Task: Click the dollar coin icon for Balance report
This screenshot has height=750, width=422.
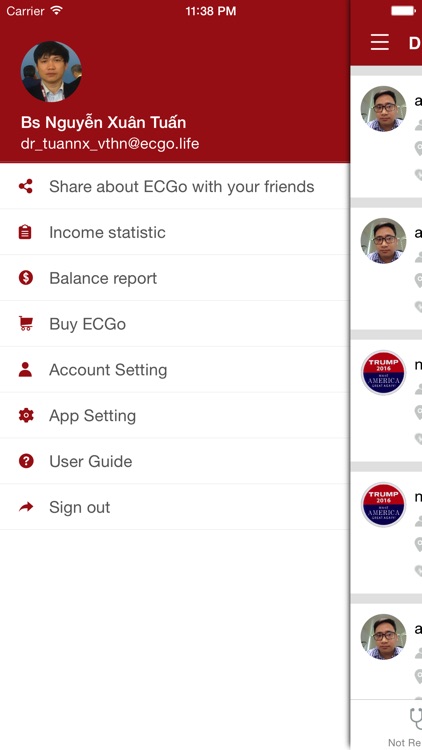Action: click(26, 277)
